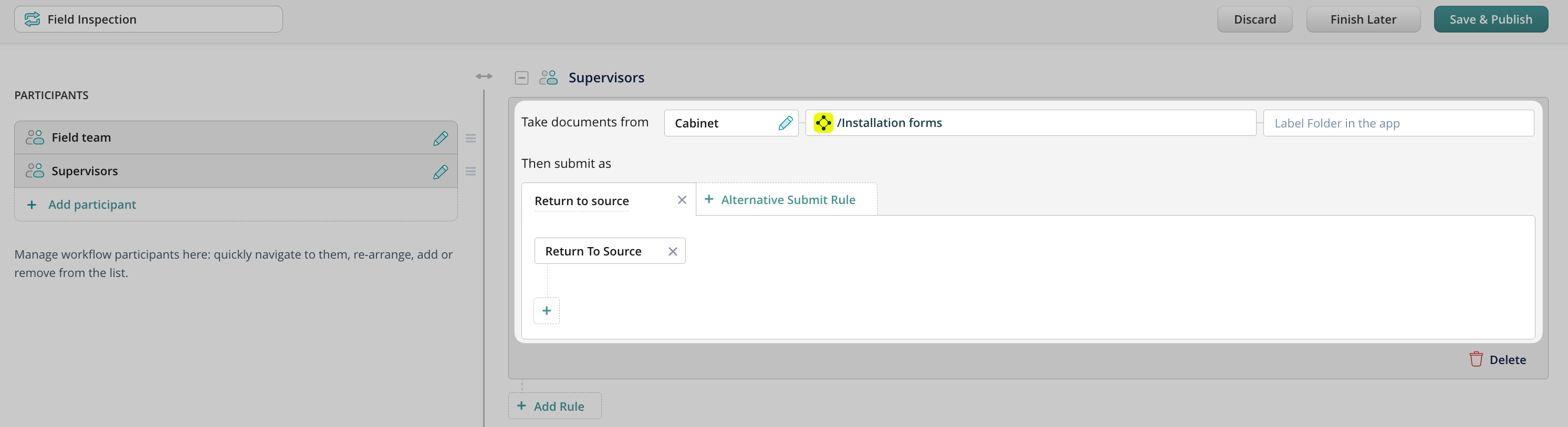
Task: Open the Cabinet source dropdown
Action: tap(718, 123)
